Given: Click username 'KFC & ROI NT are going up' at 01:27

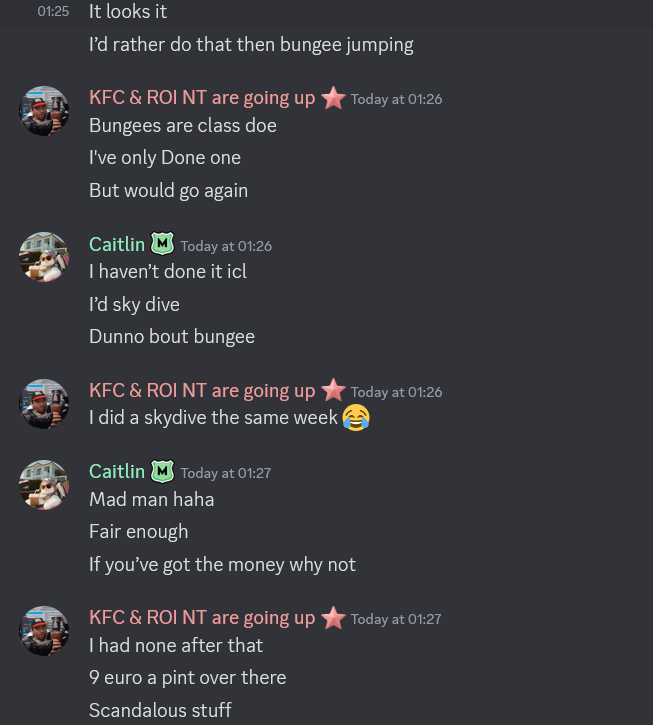Looking at the screenshot, I should [x=202, y=618].
